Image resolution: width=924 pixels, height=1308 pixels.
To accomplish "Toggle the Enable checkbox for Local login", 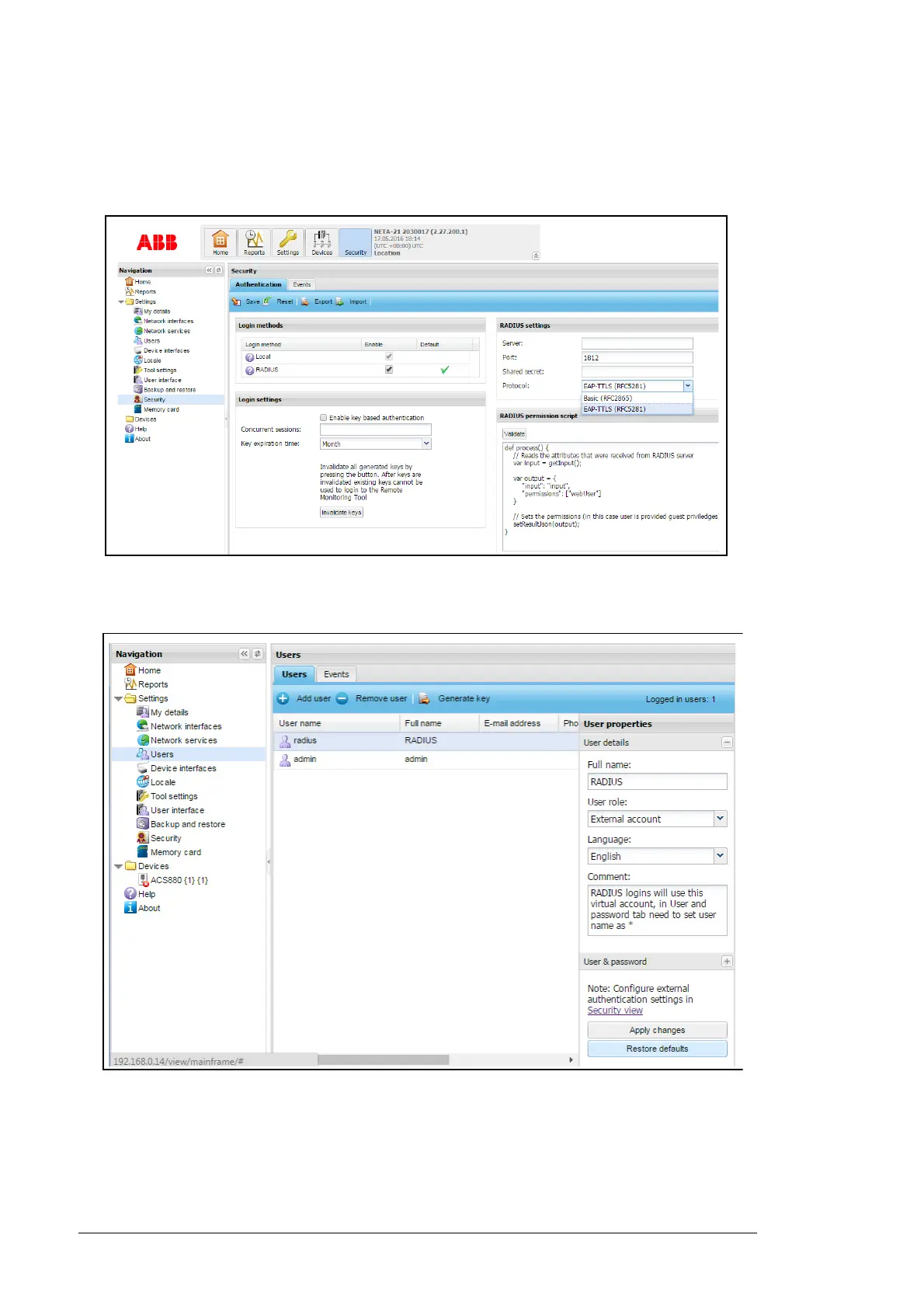I will point(389,357).
